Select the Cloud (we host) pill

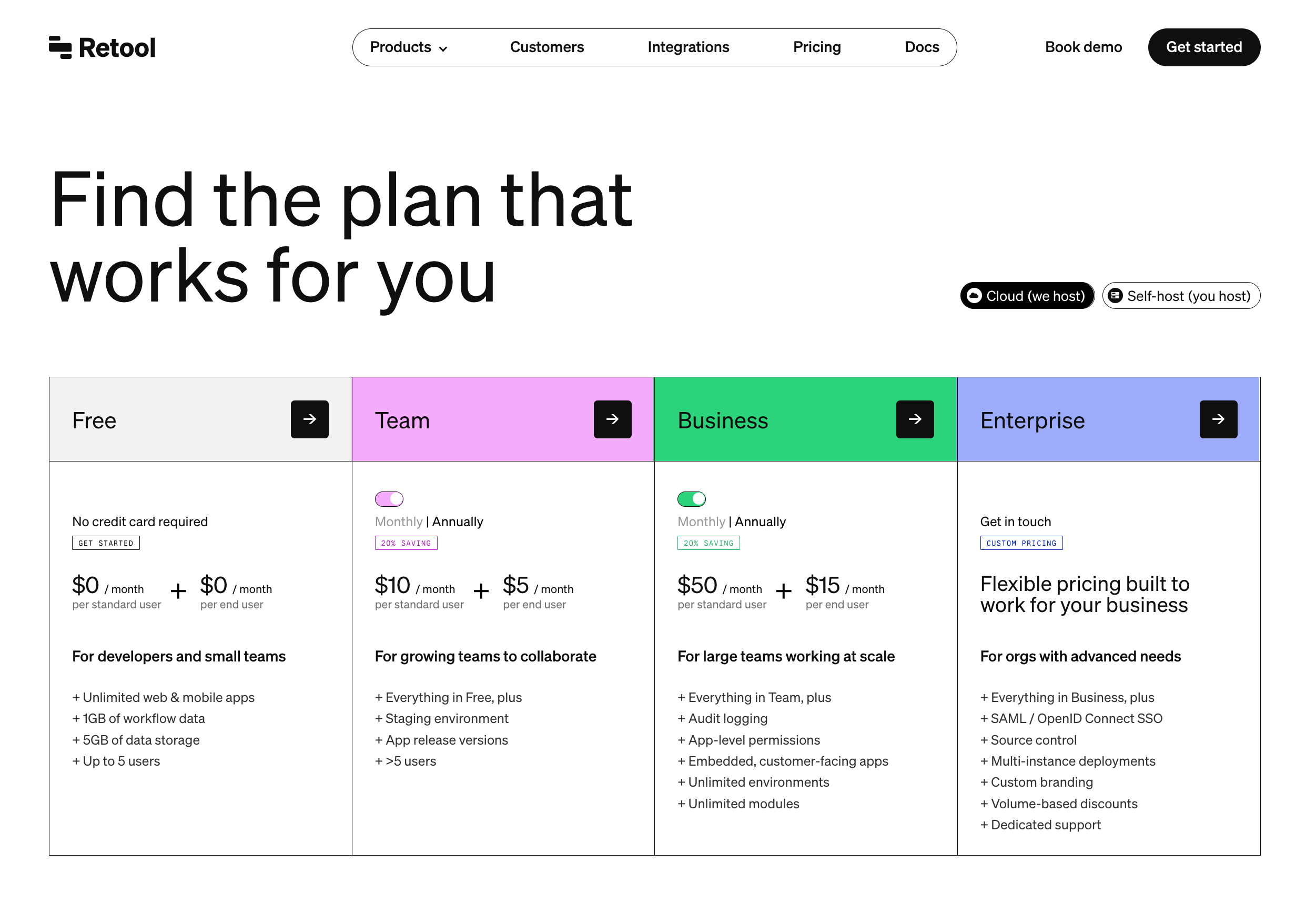[1027, 295]
